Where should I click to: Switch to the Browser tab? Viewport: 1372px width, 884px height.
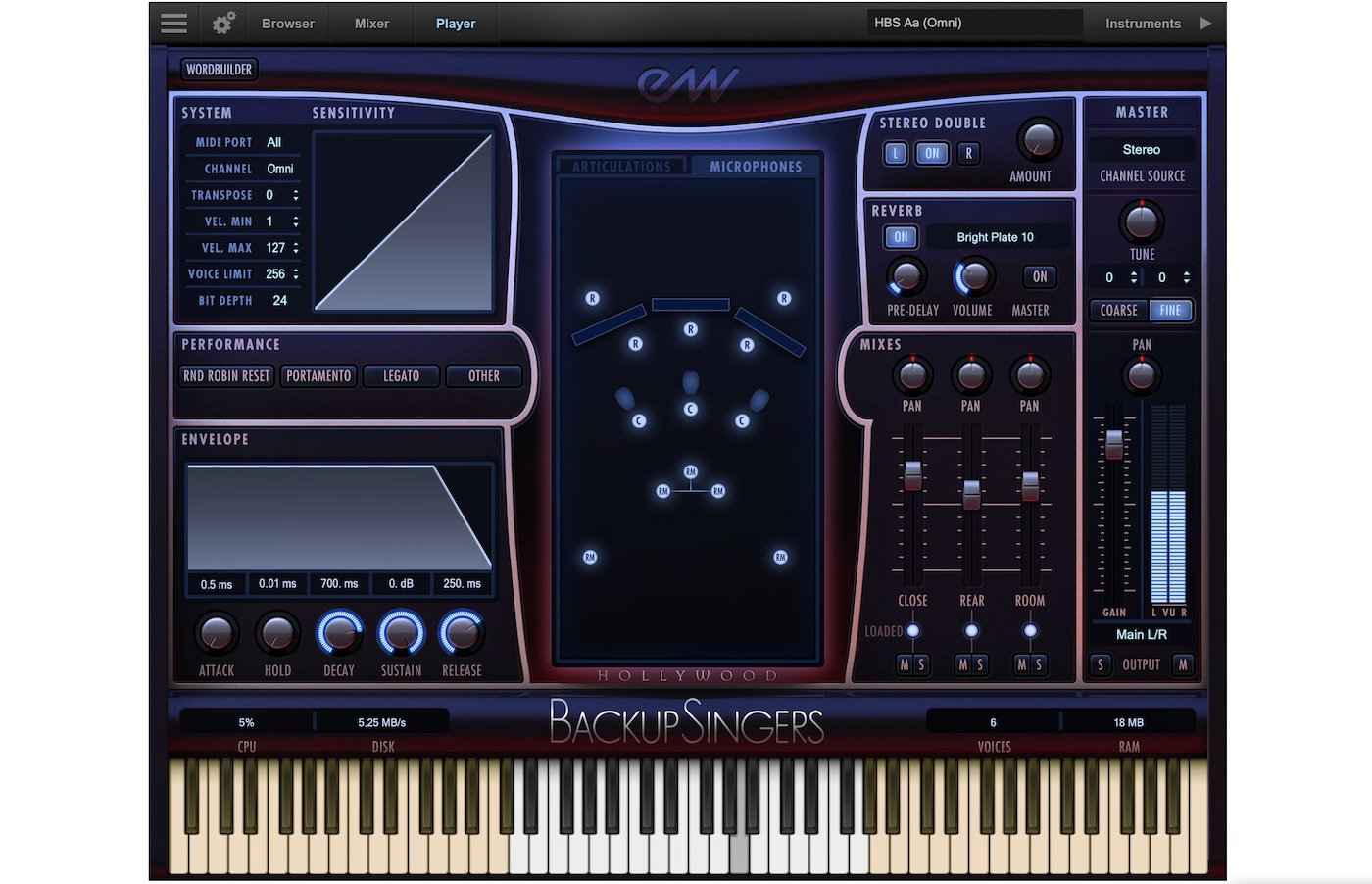288,24
